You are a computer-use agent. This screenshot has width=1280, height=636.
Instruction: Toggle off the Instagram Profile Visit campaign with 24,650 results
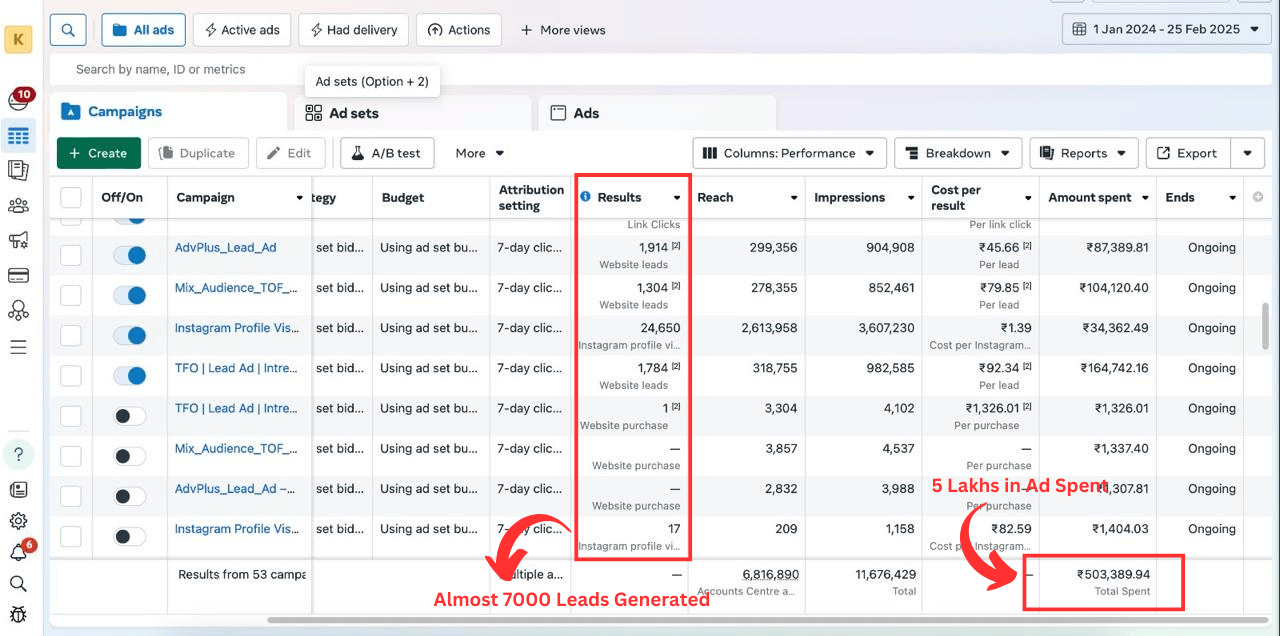[130, 335]
